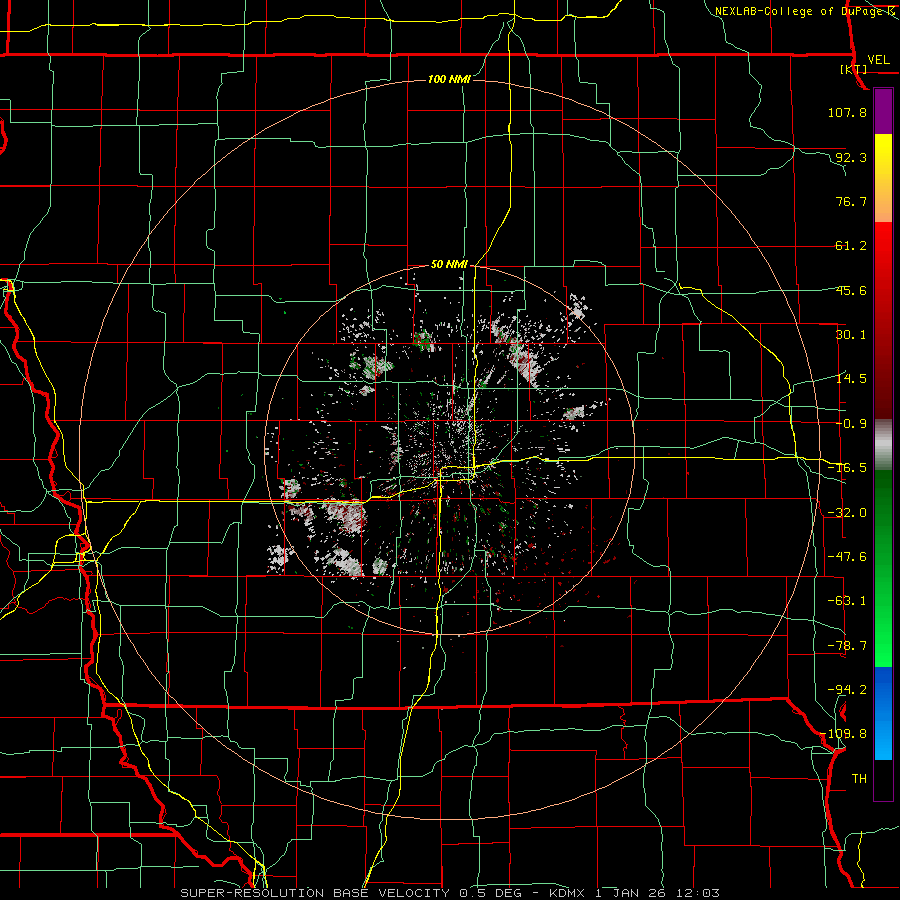Click the TH threshold label on legend

tap(859, 779)
